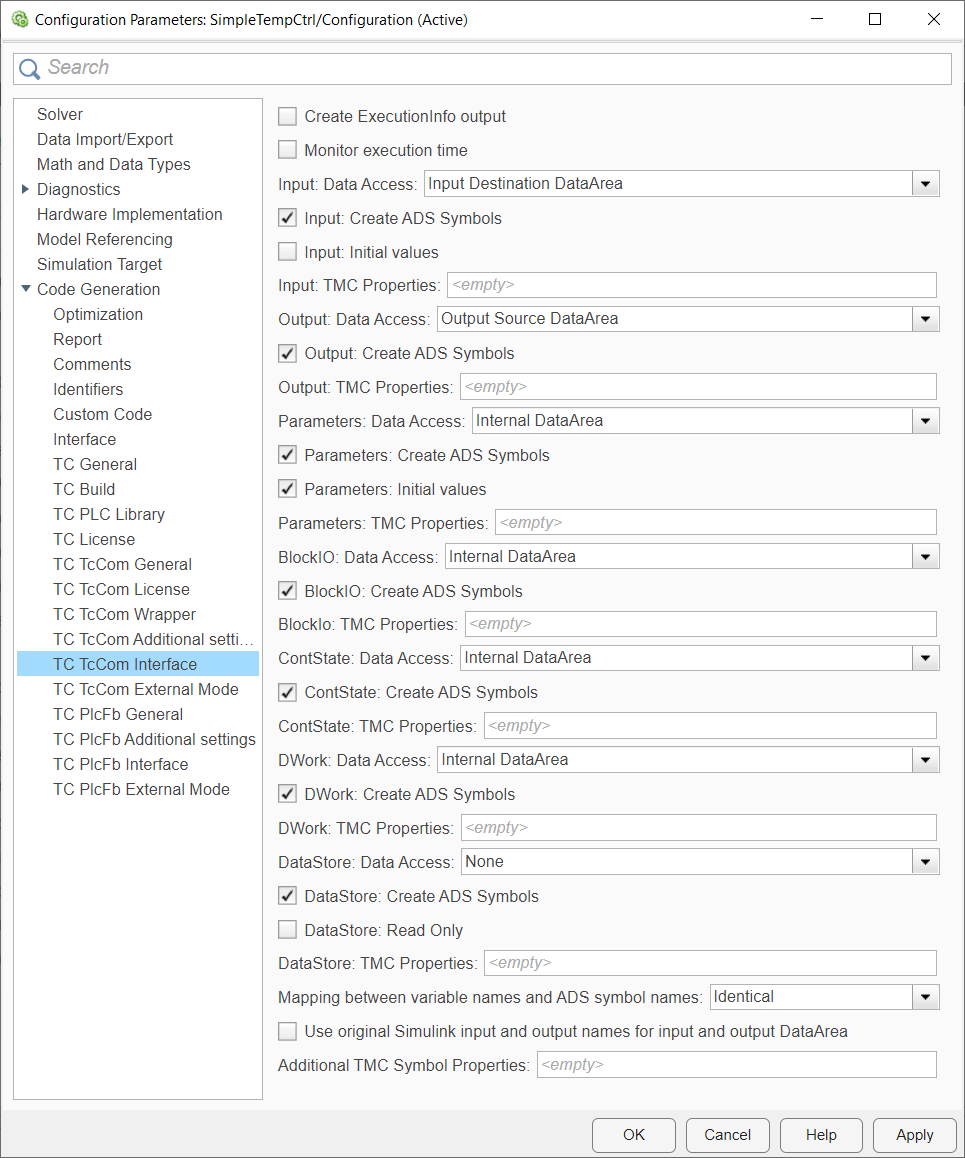965x1158 pixels.
Task: Toggle ContState: Create ADS Symbols checkbox
Action: [287, 693]
